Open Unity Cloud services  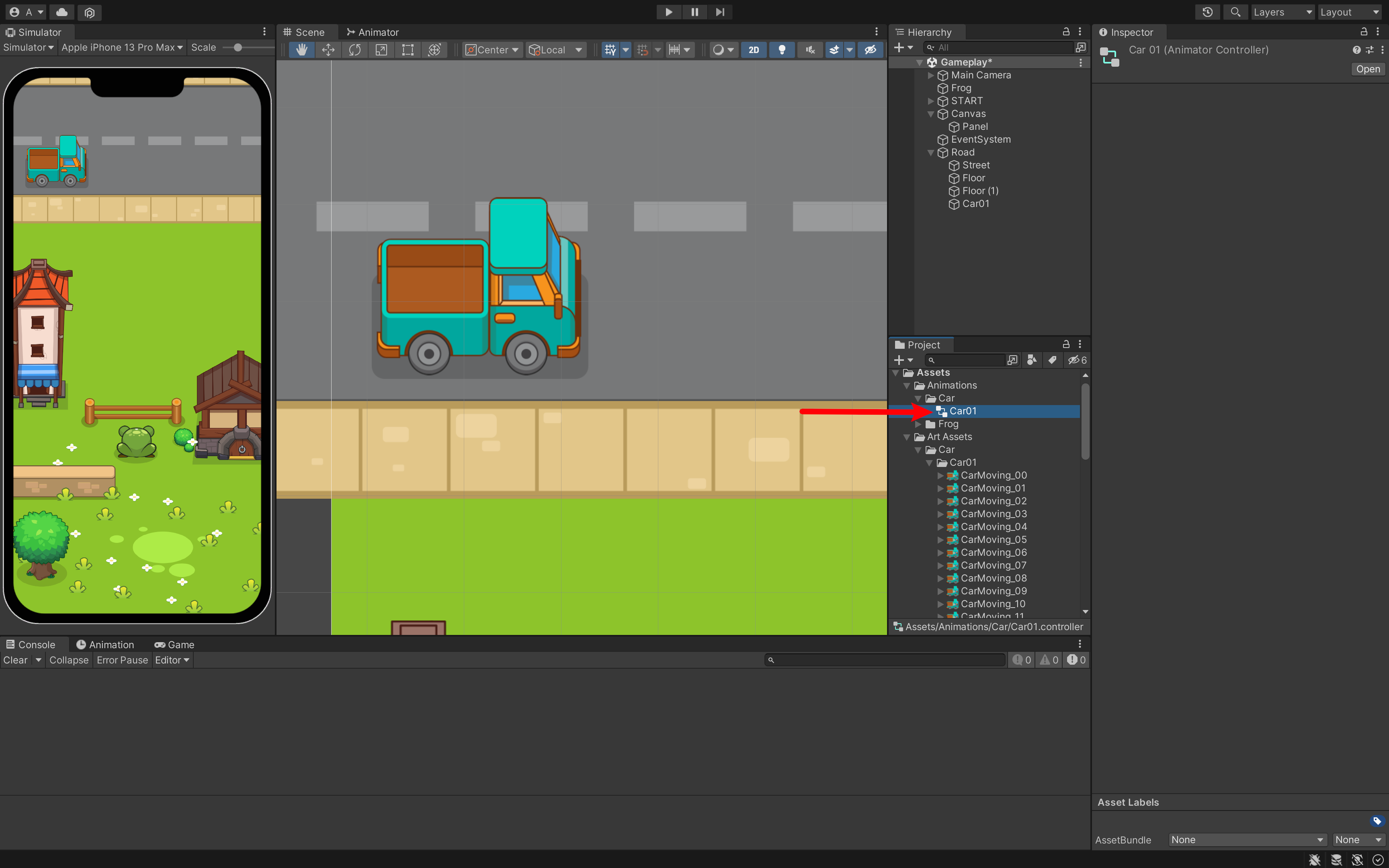(x=62, y=12)
